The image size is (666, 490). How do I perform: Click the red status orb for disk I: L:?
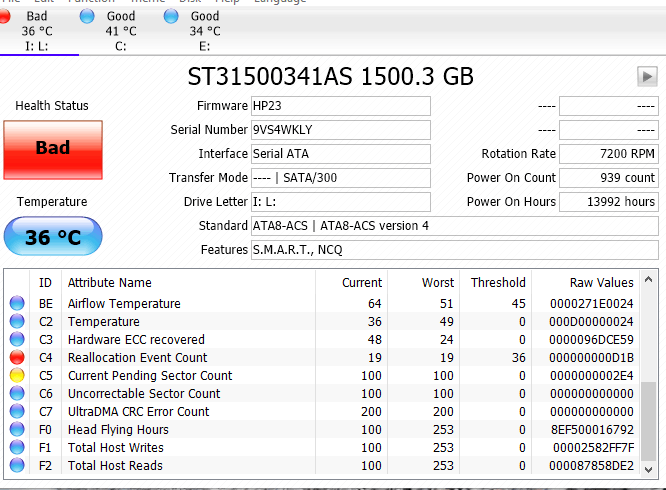point(4,17)
